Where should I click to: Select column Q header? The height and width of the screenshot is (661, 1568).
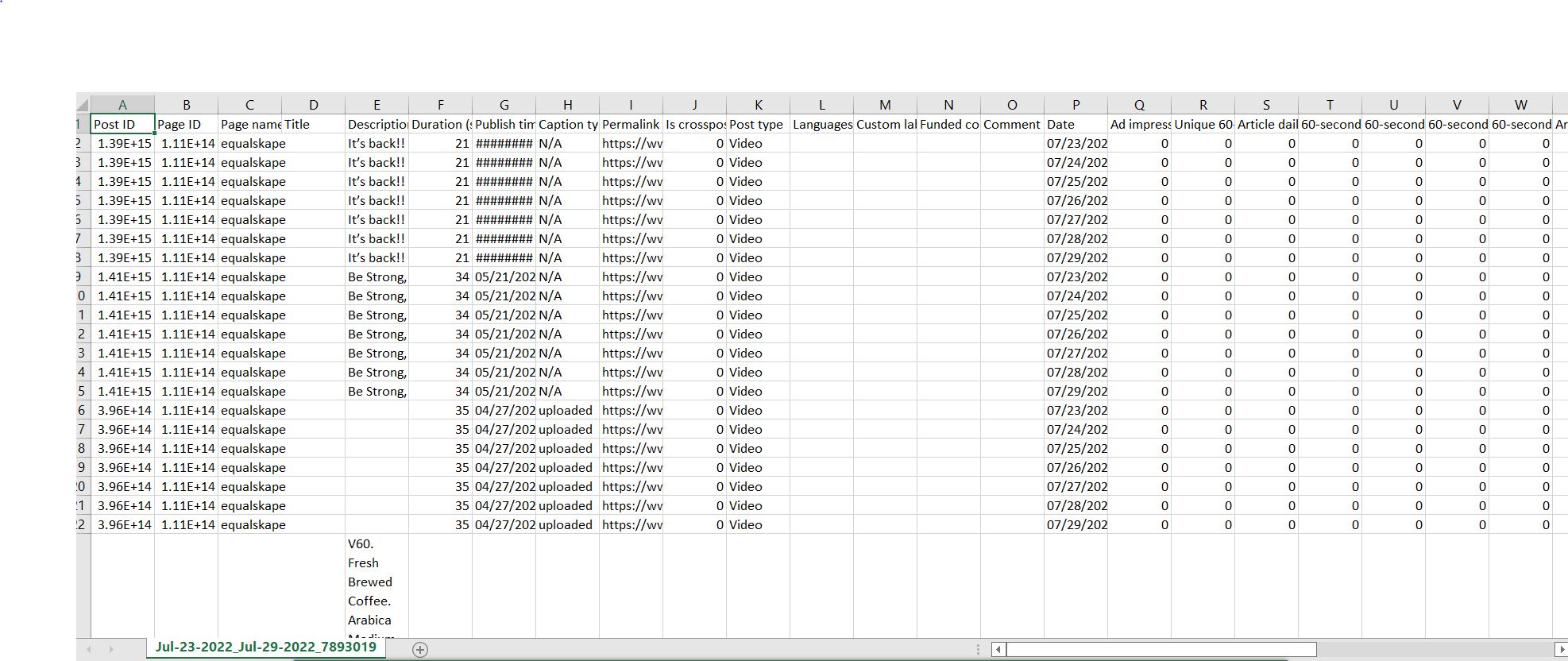(x=1139, y=105)
